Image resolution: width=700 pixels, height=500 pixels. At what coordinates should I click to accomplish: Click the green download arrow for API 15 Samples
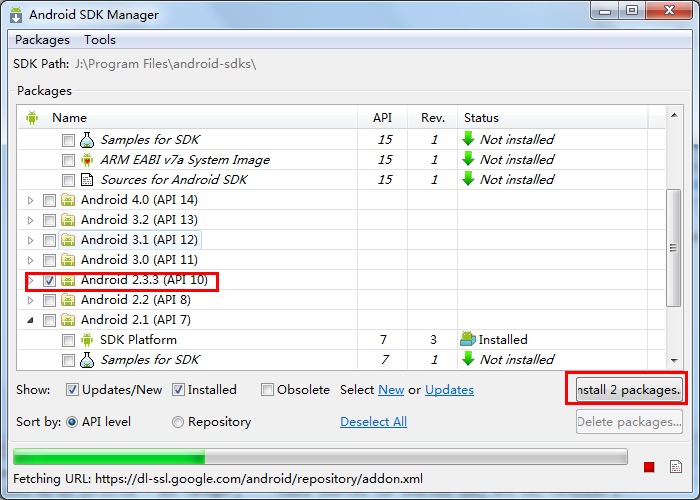coord(468,139)
